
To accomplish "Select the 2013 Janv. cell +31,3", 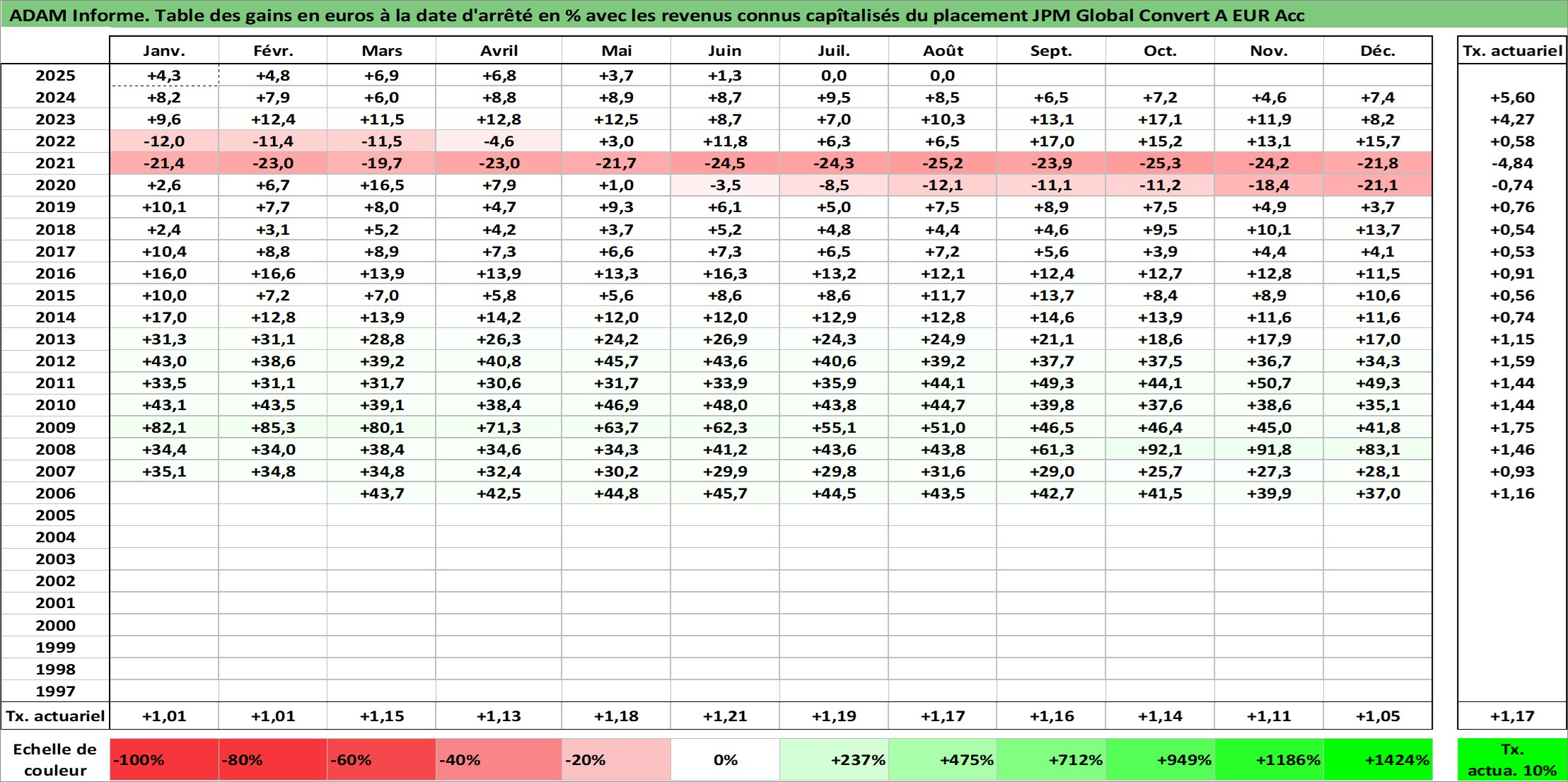I will [x=164, y=339].
